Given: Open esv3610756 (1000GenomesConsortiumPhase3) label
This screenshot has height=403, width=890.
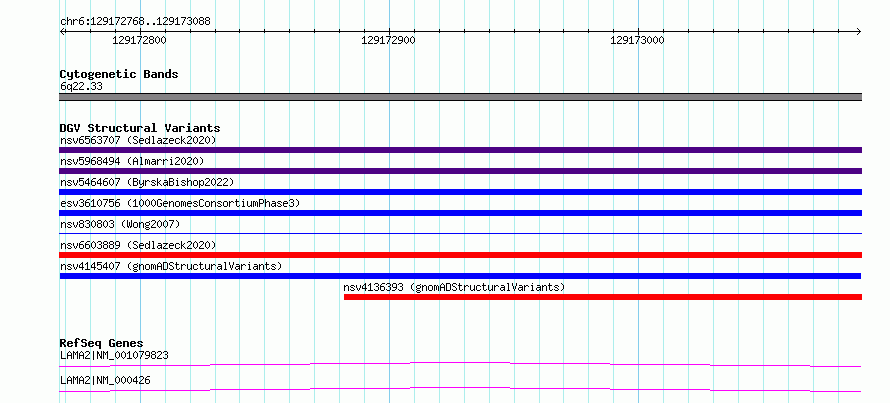Looking at the screenshot, I should [180, 203].
